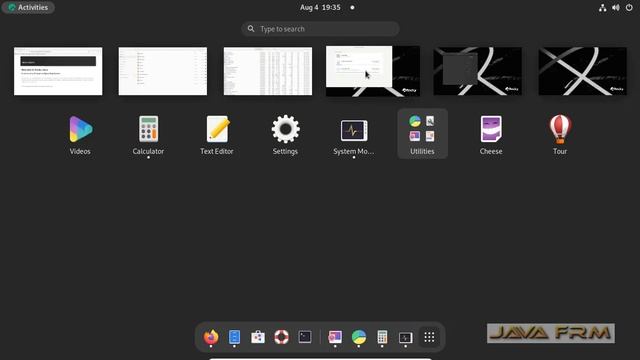Image resolution: width=640 pixels, height=360 pixels.
Task: Open the network status icon
Action: point(602,7)
